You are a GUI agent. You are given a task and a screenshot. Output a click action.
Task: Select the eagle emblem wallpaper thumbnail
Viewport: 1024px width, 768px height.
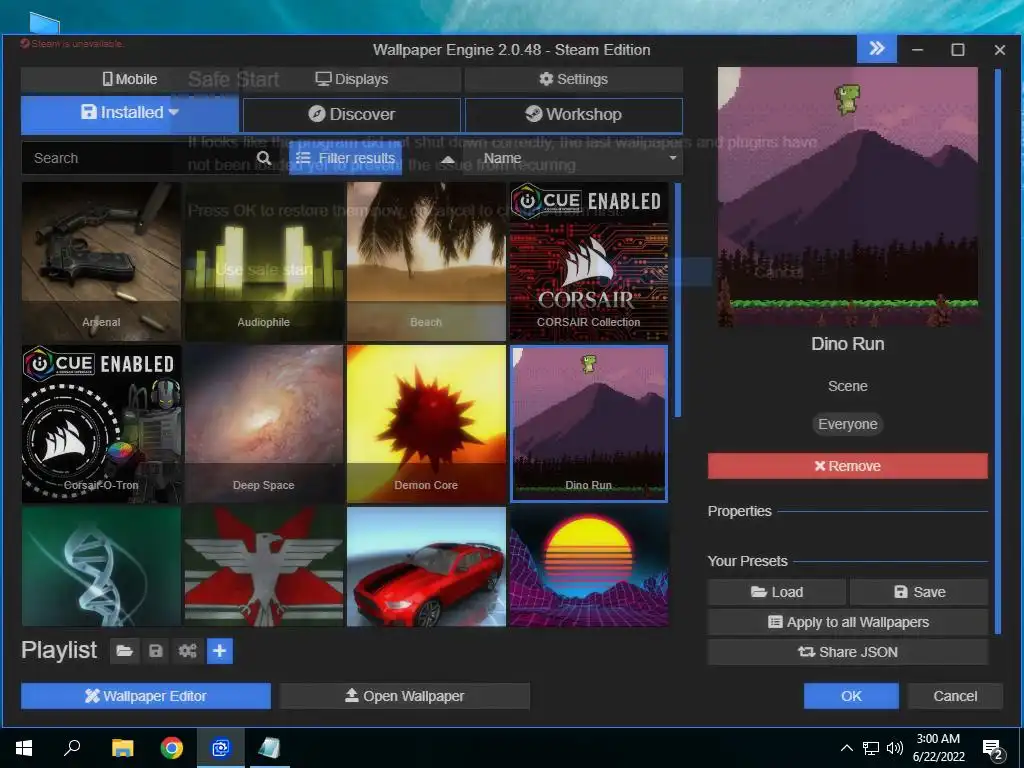(264, 567)
